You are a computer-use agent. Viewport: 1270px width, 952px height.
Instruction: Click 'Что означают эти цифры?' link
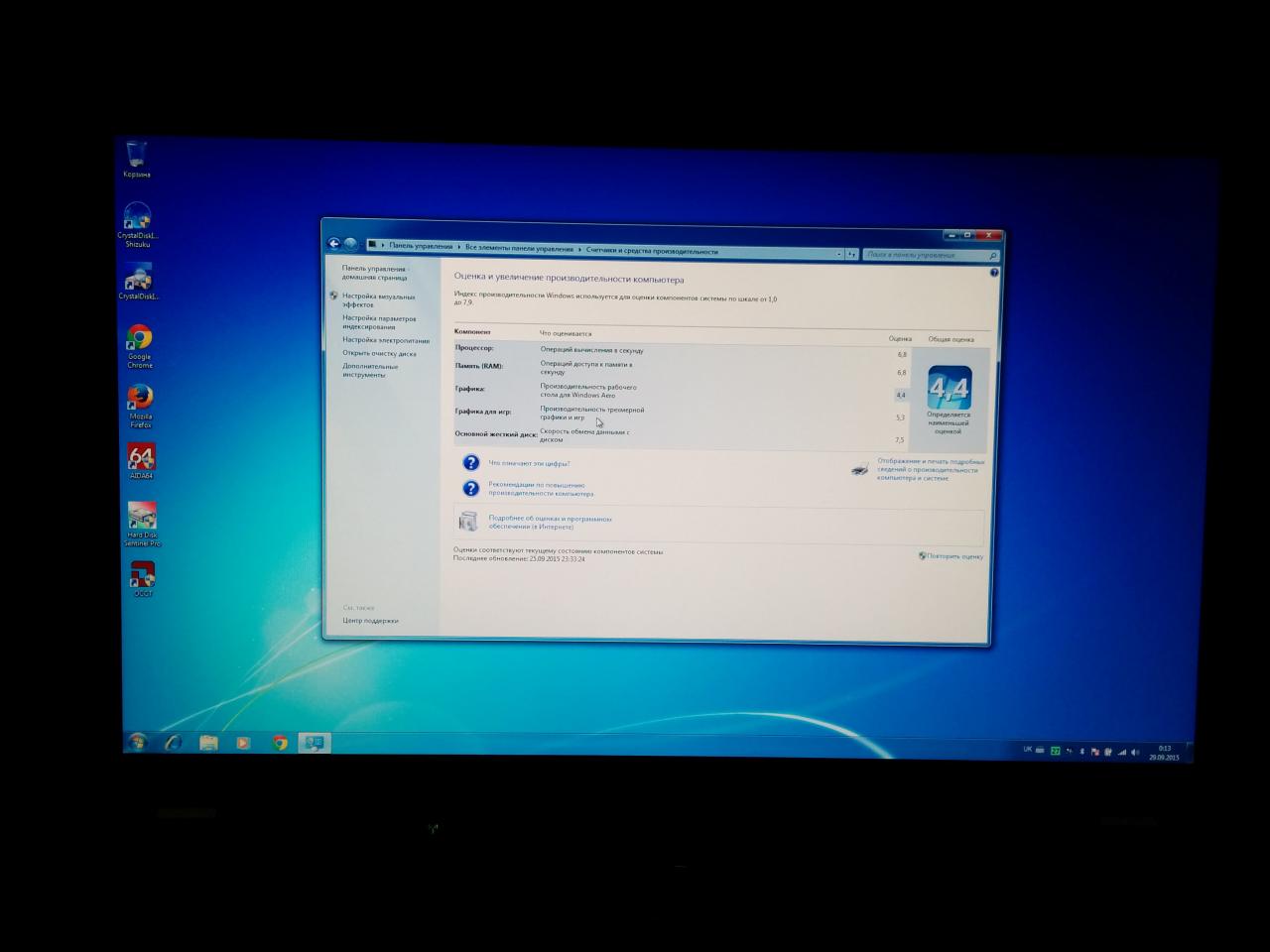529,463
